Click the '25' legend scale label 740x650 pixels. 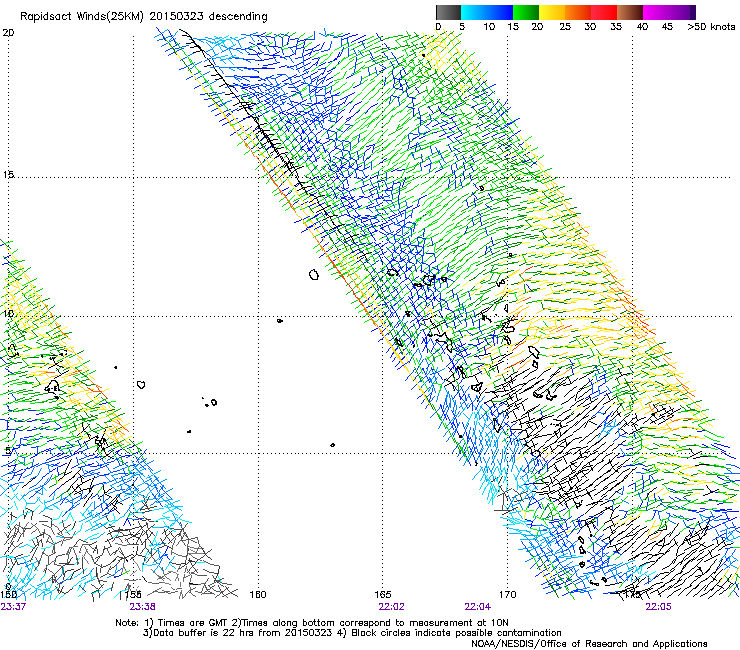coord(565,27)
